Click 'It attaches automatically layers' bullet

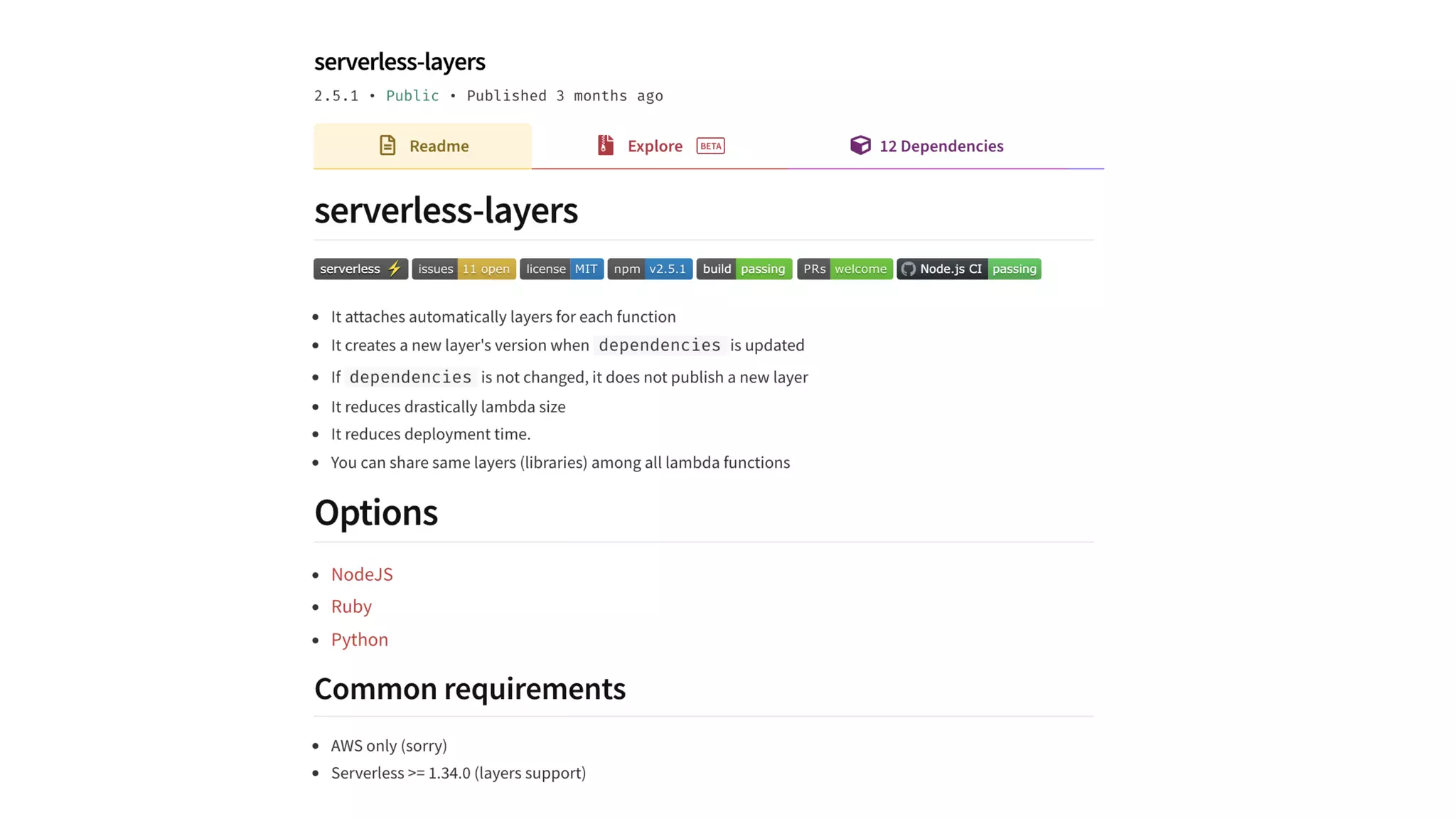pyautogui.click(x=503, y=316)
